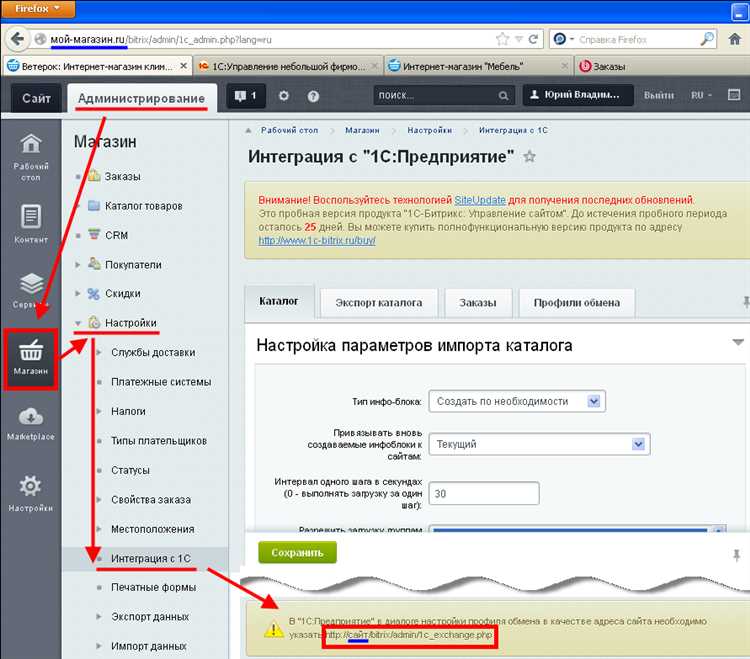Click the Firefox home icon
The image size is (750, 659).
pos(735,39)
